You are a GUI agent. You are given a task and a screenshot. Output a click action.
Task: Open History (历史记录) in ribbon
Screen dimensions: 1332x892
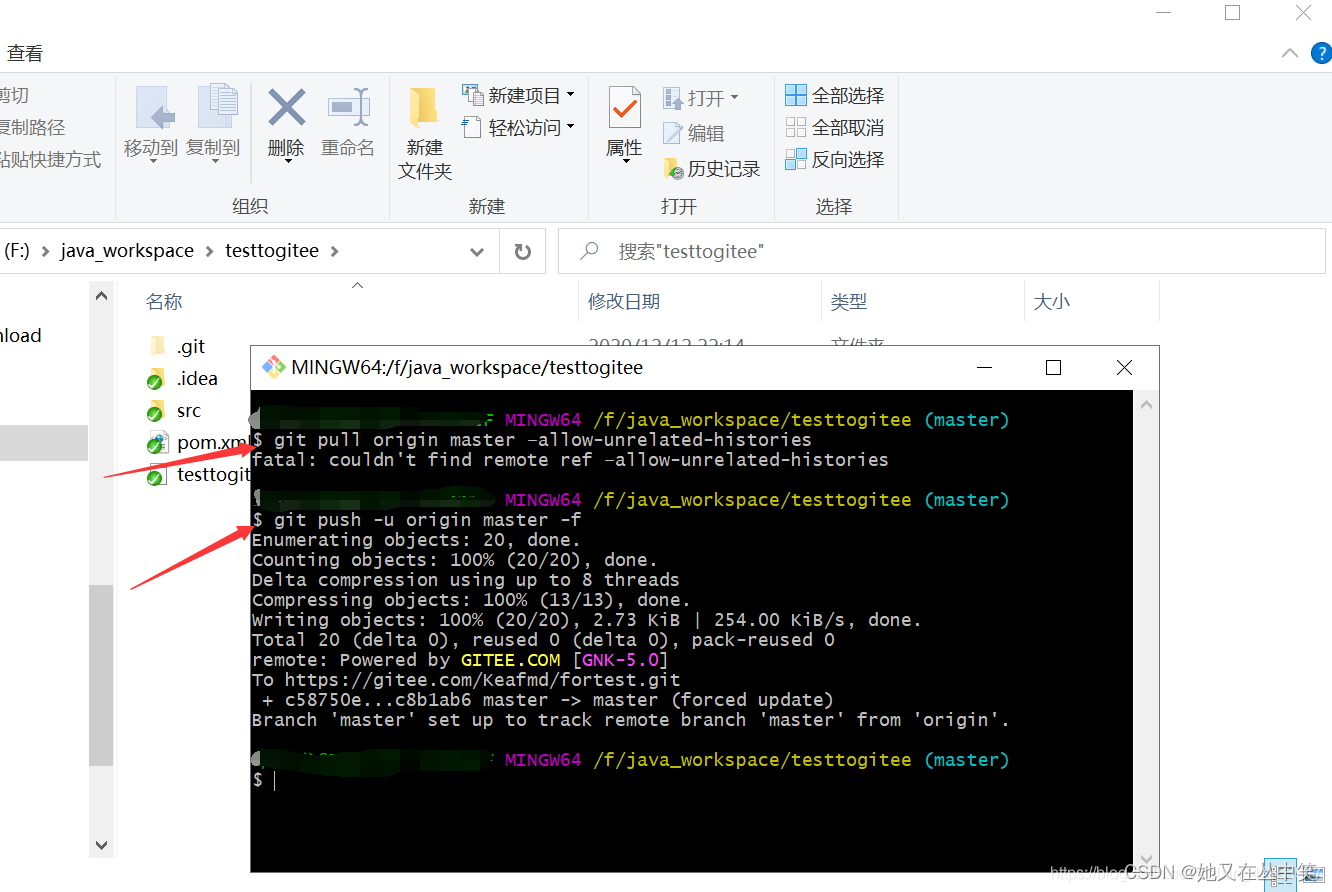coord(712,169)
